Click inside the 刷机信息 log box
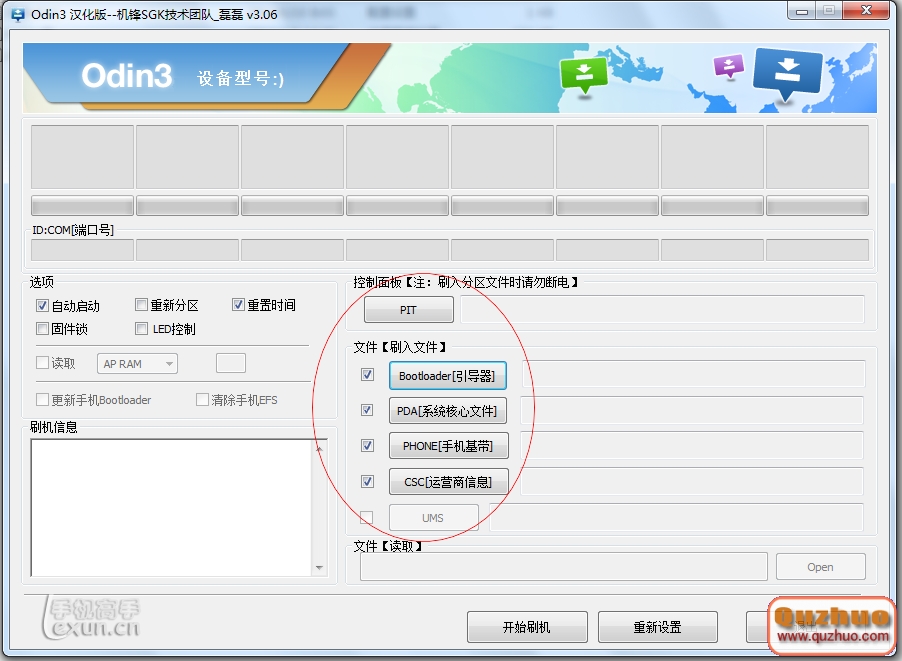Image resolution: width=902 pixels, height=661 pixels. click(171, 507)
